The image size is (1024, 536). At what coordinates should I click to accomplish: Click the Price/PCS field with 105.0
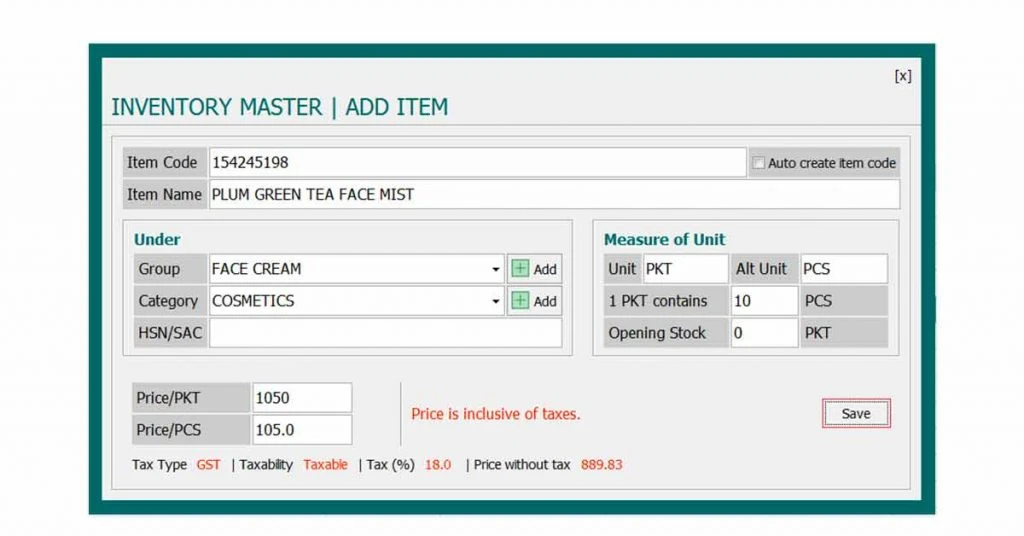302,430
